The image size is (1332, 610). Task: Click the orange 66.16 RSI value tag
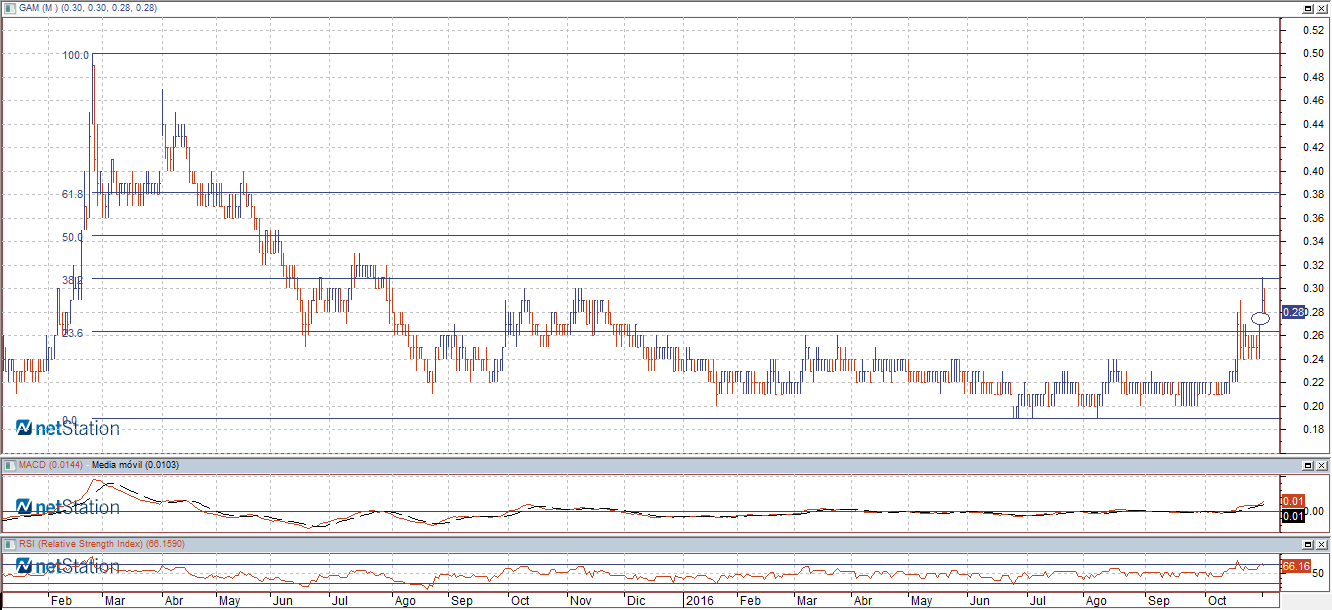pyautogui.click(x=1295, y=566)
